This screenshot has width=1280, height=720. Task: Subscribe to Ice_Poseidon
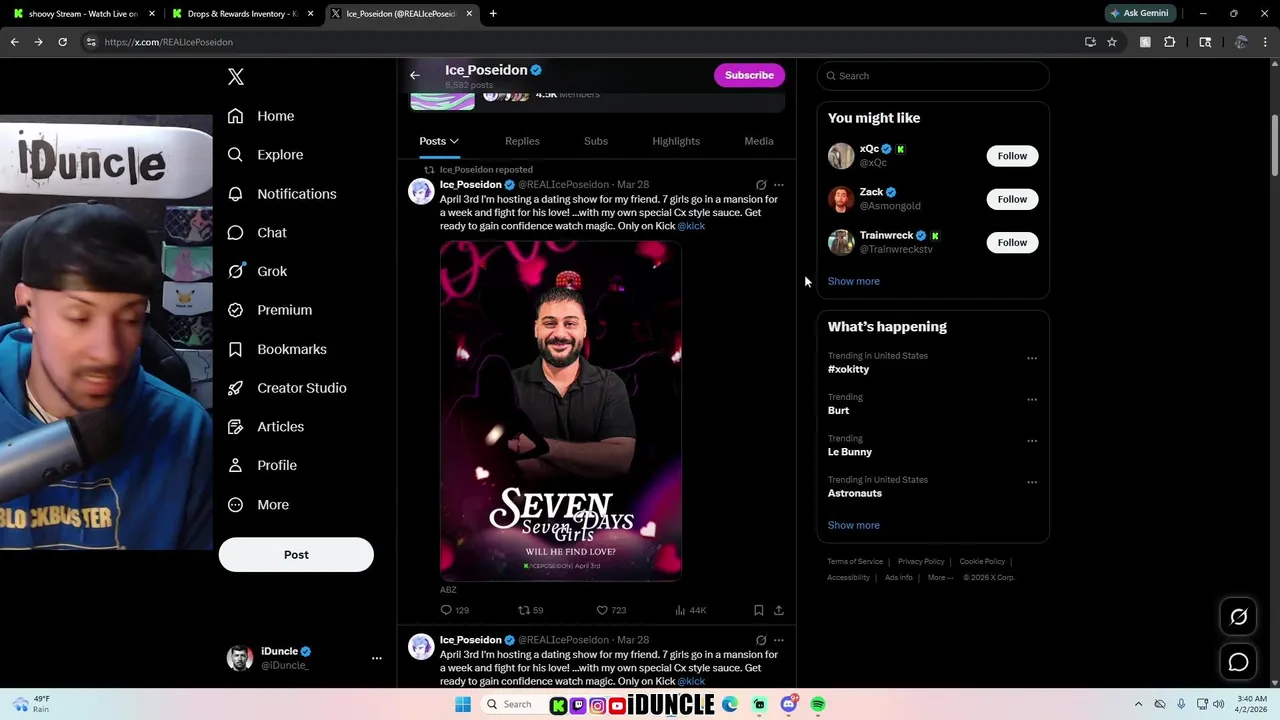(749, 75)
